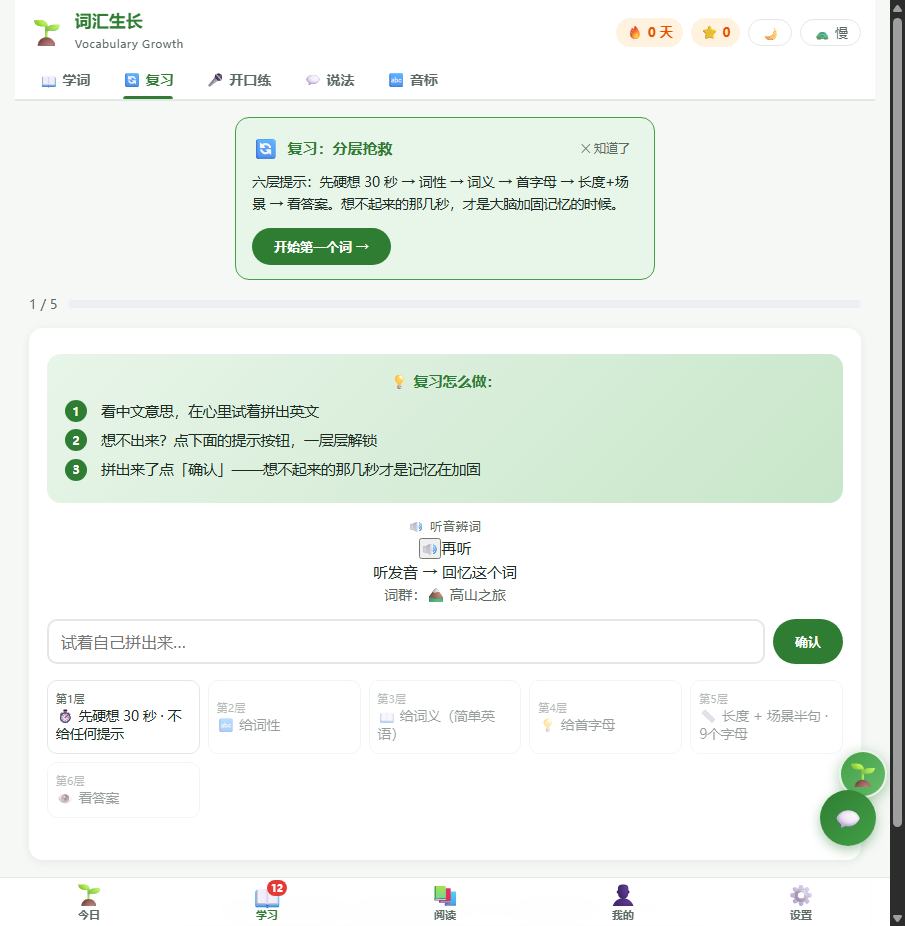Toggle dark mode moon button
Viewport: 905px width, 926px height.
(x=770, y=33)
